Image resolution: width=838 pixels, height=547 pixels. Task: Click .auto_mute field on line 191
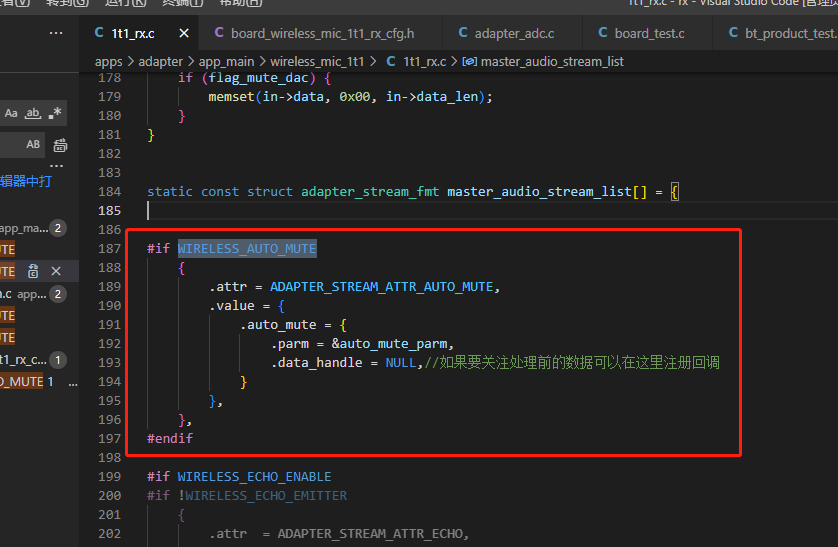278,325
